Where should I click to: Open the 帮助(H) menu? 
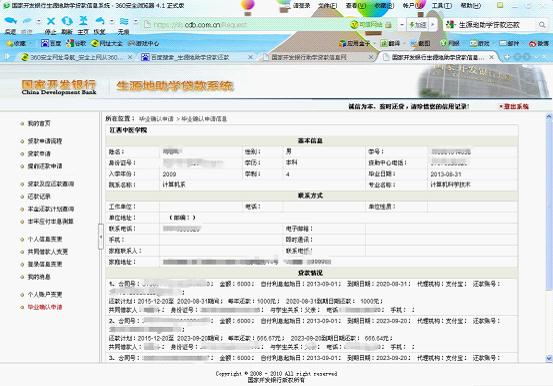[x=470, y=6]
